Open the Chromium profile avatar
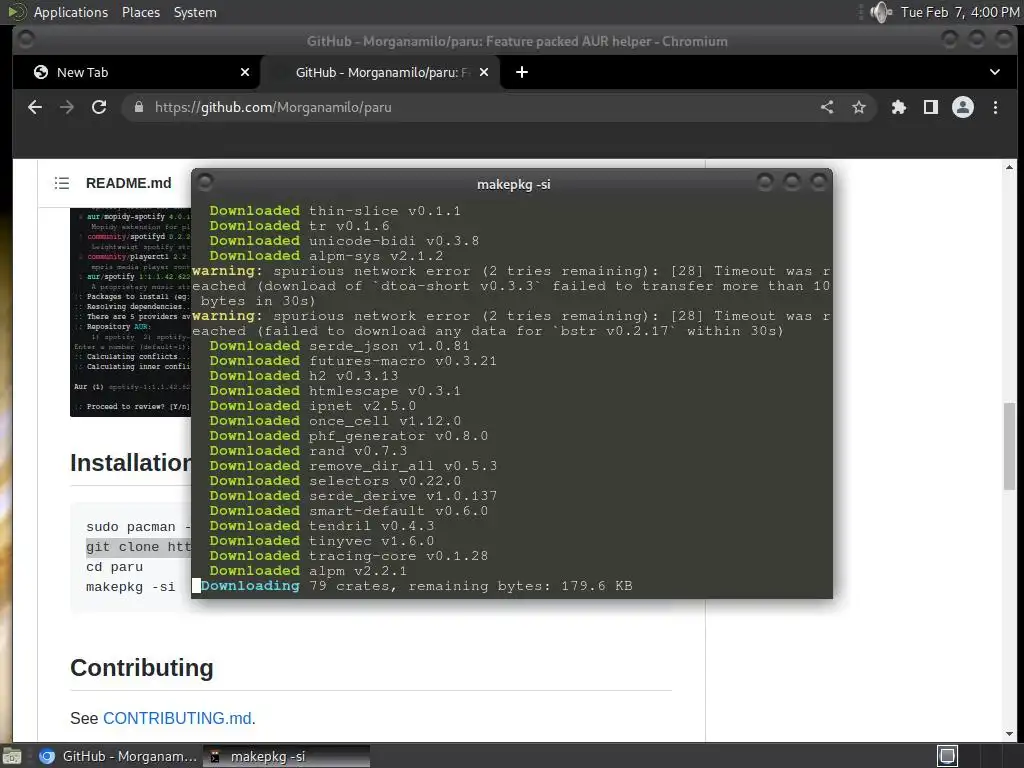This screenshot has height=768, width=1024. pos(963,107)
